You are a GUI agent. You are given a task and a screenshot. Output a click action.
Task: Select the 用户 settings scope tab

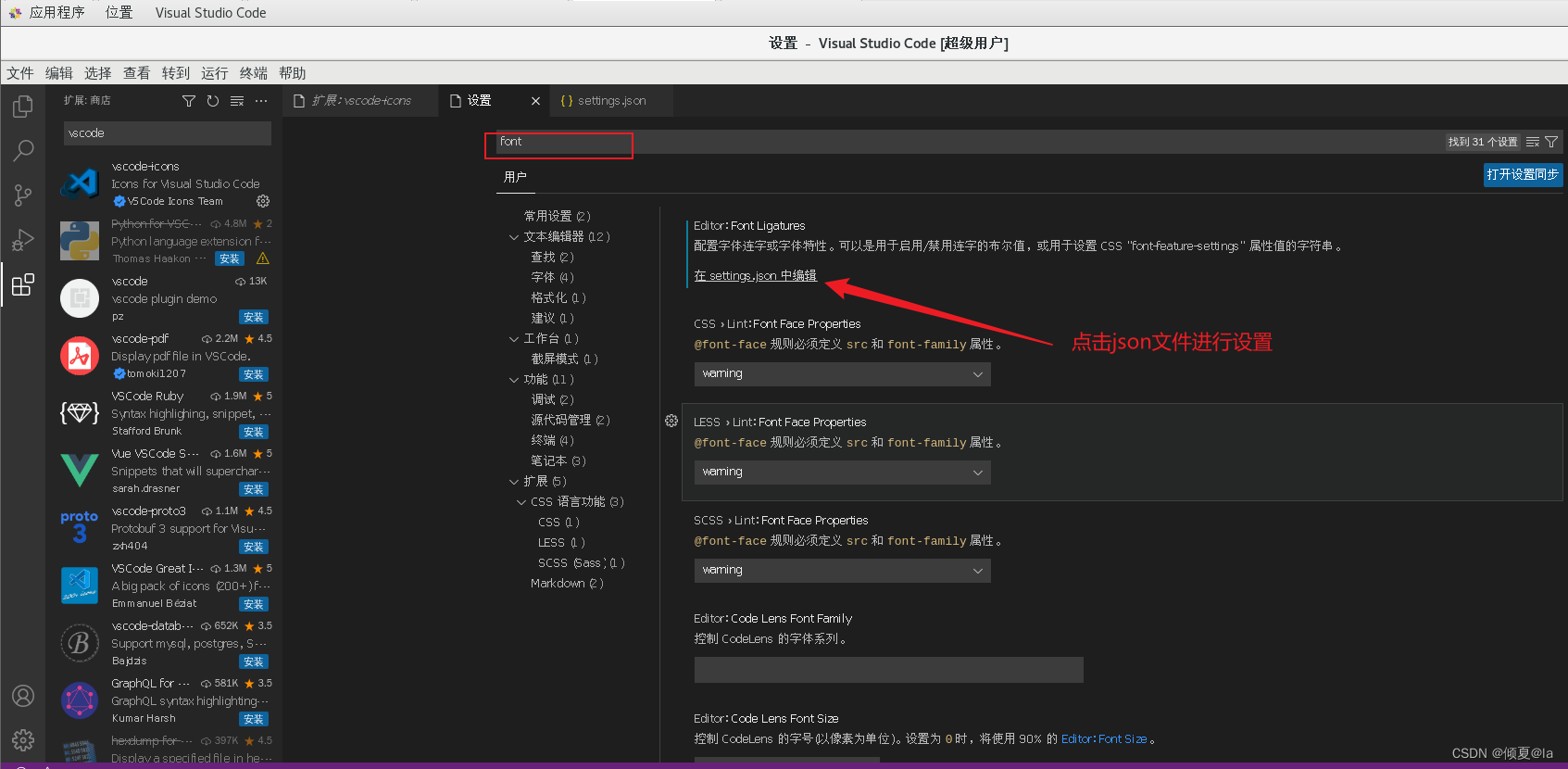(515, 177)
